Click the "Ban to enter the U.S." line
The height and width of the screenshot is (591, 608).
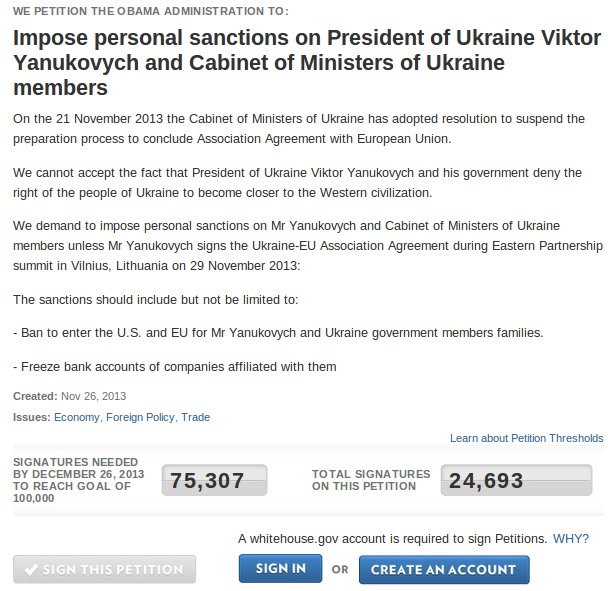(x=278, y=332)
